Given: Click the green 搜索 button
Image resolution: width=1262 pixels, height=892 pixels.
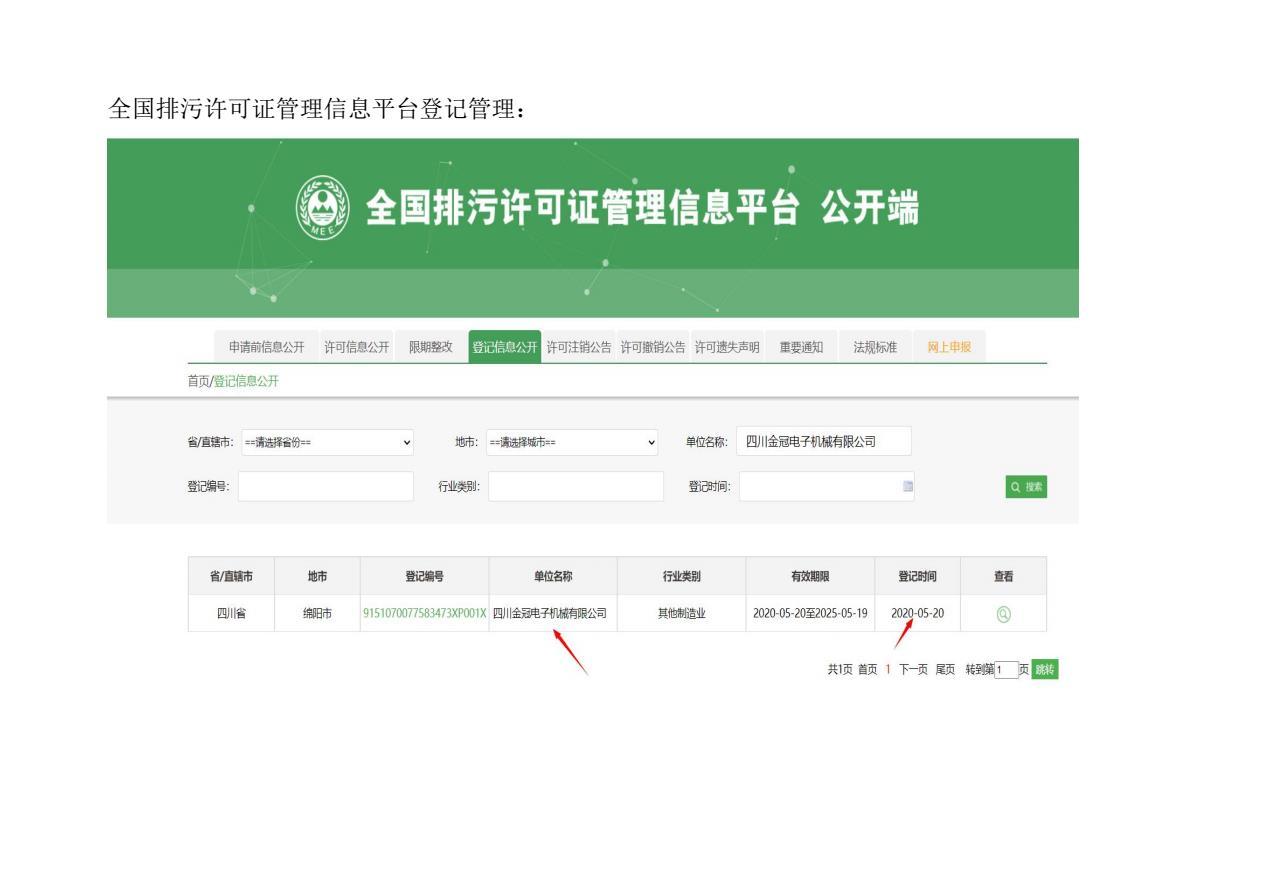Looking at the screenshot, I should (x=1027, y=486).
